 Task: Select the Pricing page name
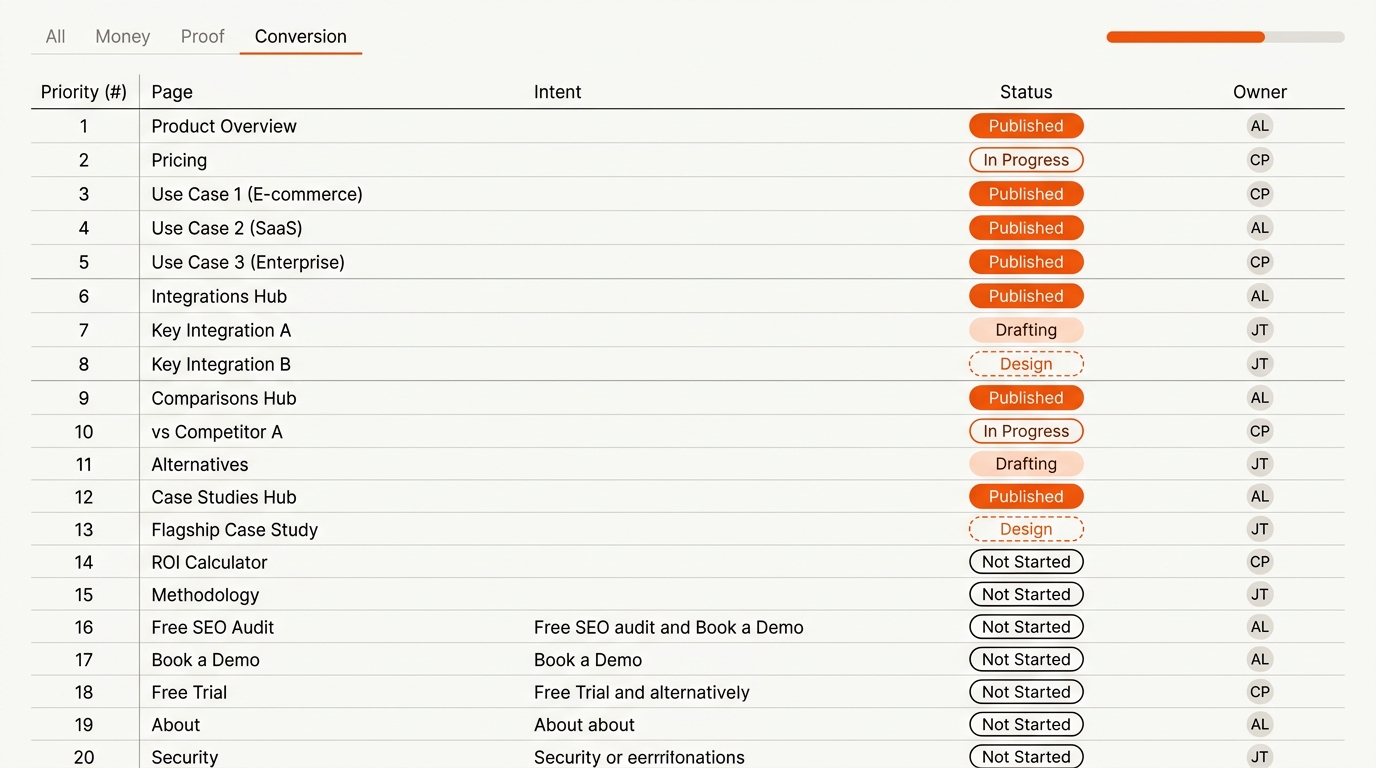[x=179, y=160]
